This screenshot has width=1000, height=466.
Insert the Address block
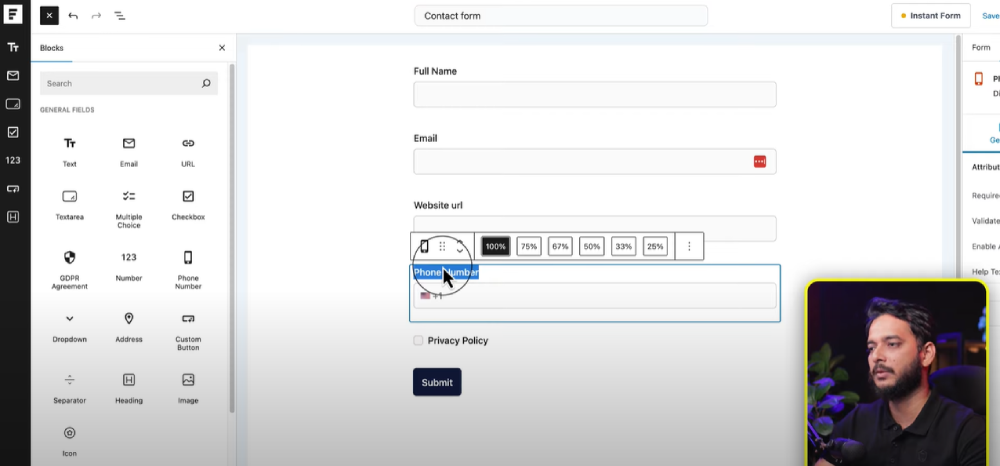(x=129, y=328)
